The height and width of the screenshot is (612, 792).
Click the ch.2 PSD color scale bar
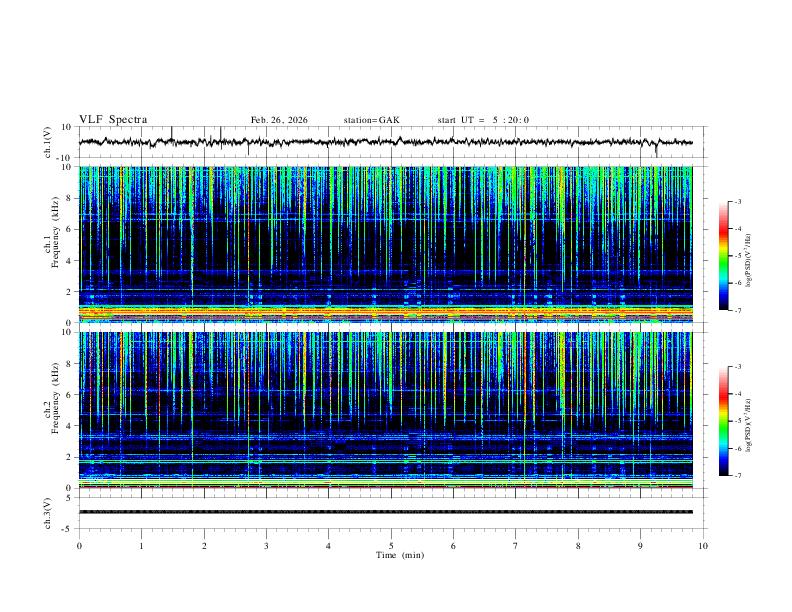724,421
